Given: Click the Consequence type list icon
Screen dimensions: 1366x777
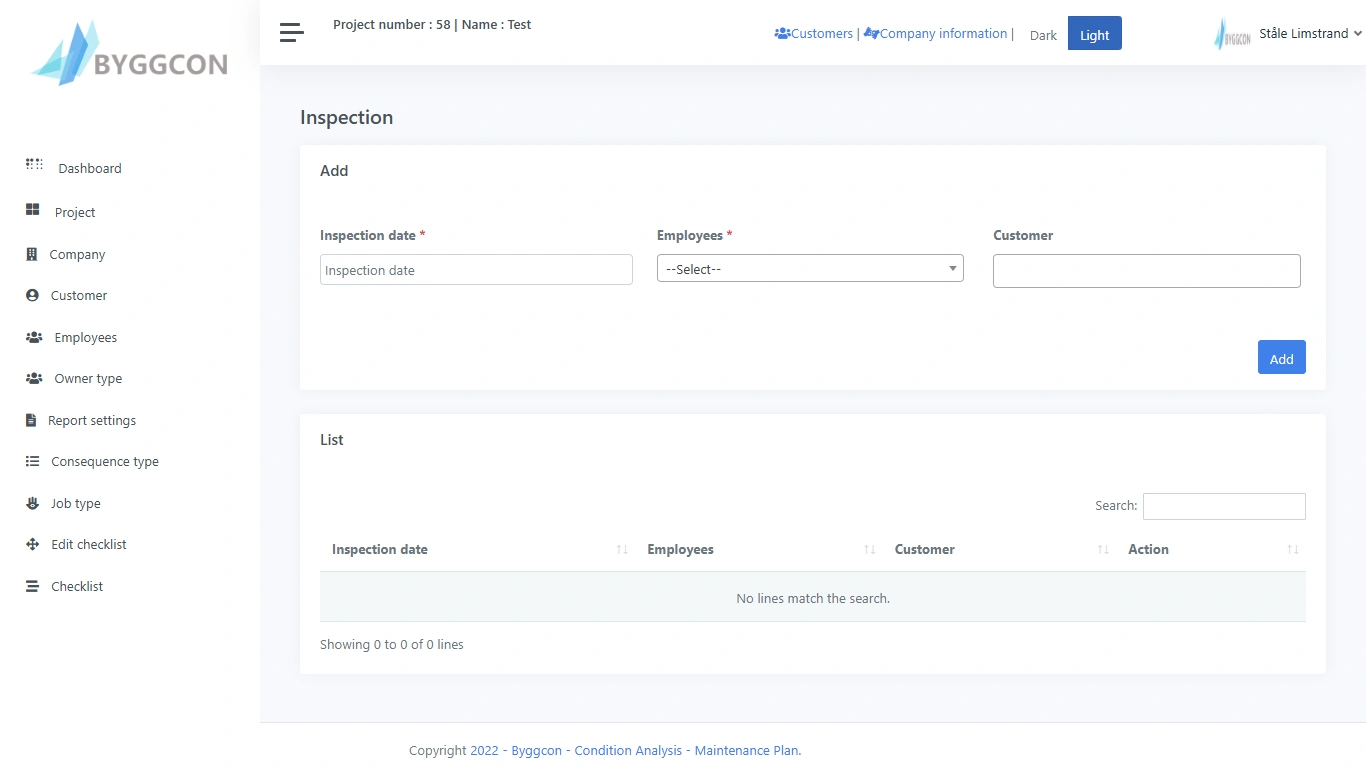Looking at the screenshot, I should point(32,461).
